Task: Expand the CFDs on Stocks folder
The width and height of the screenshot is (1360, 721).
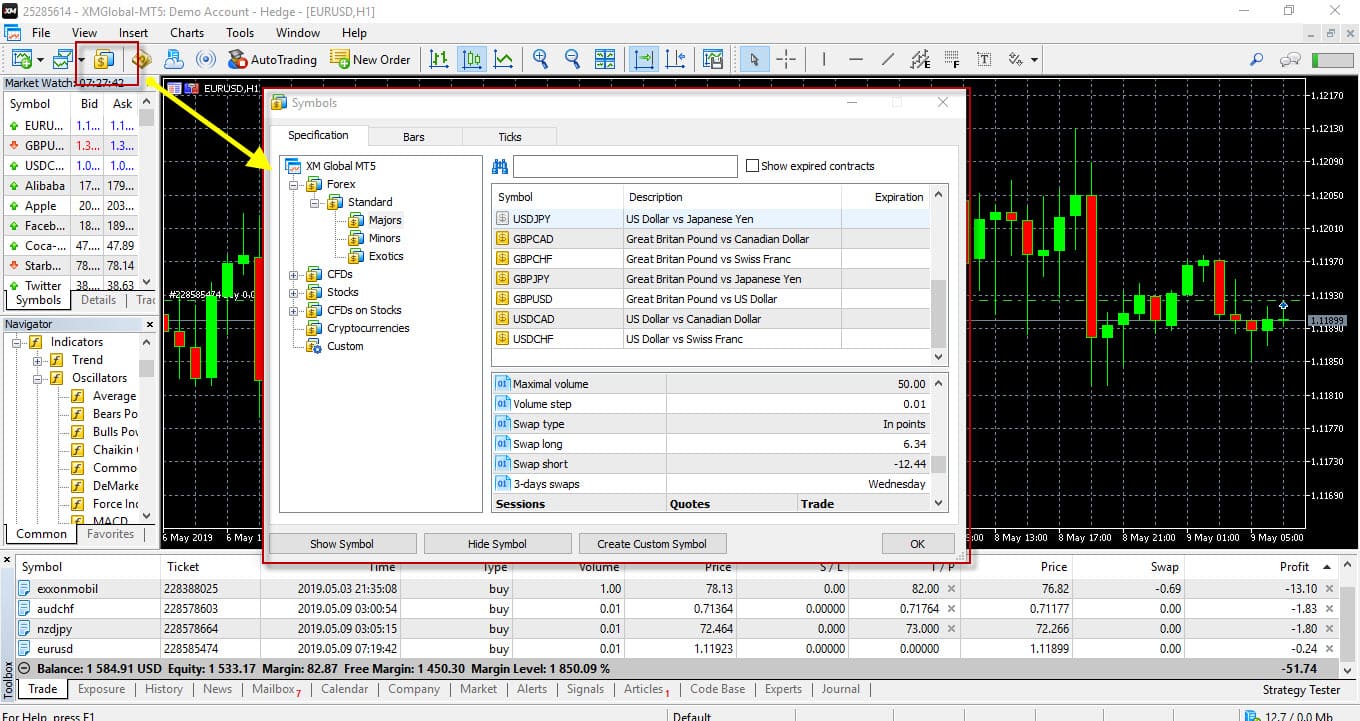Action: [x=295, y=311]
